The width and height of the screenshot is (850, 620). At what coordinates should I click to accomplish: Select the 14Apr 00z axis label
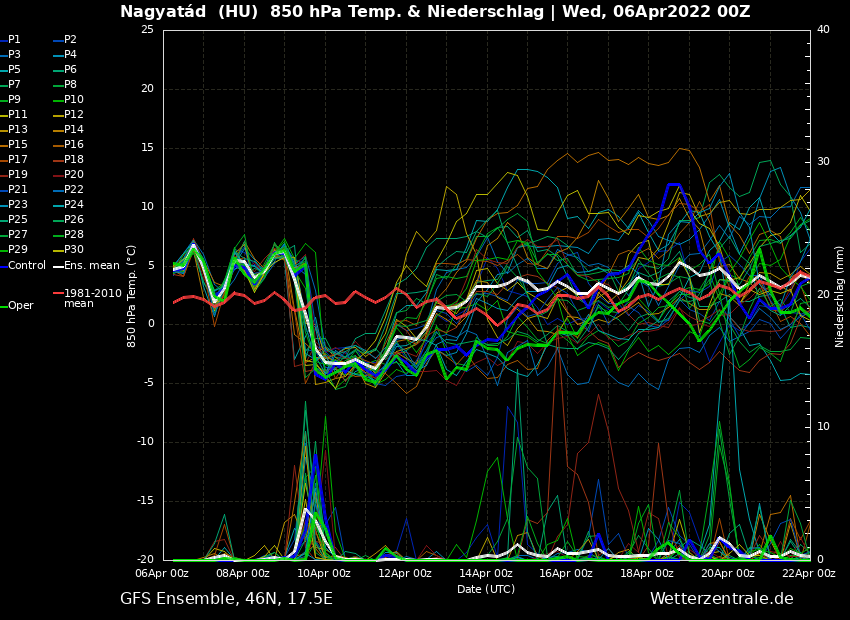(486, 574)
